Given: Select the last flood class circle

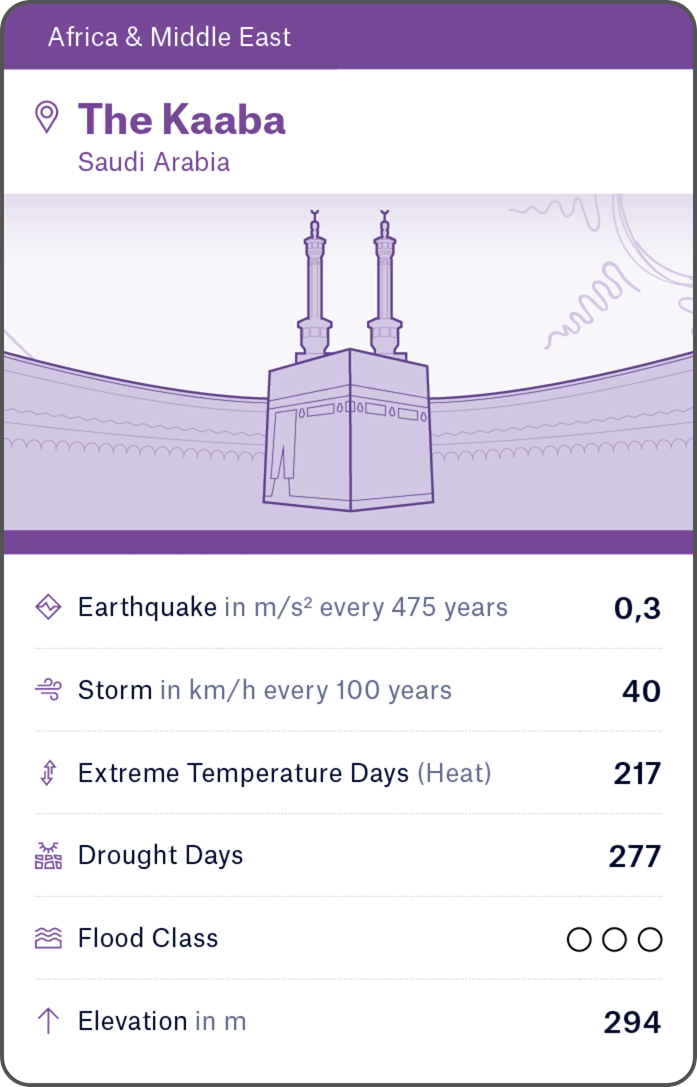Looking at the screenshot, I should coord(650,939).
